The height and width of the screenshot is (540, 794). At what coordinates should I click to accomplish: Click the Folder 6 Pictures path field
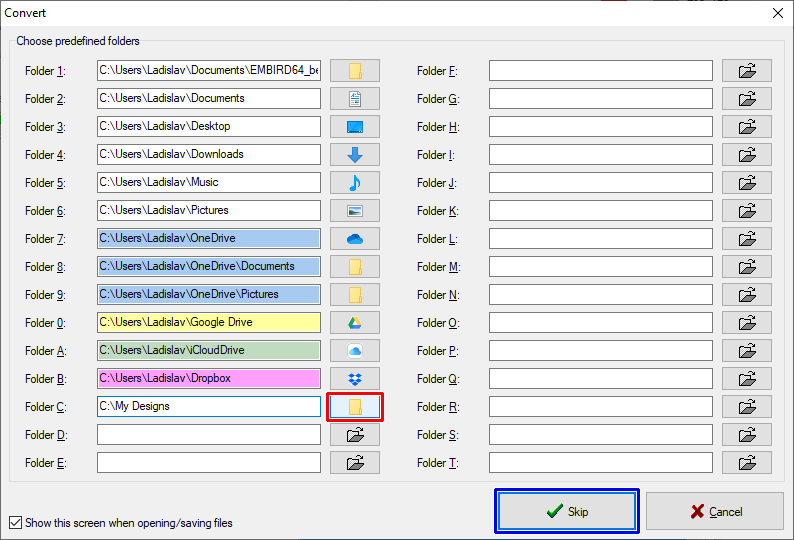point(209,211)
